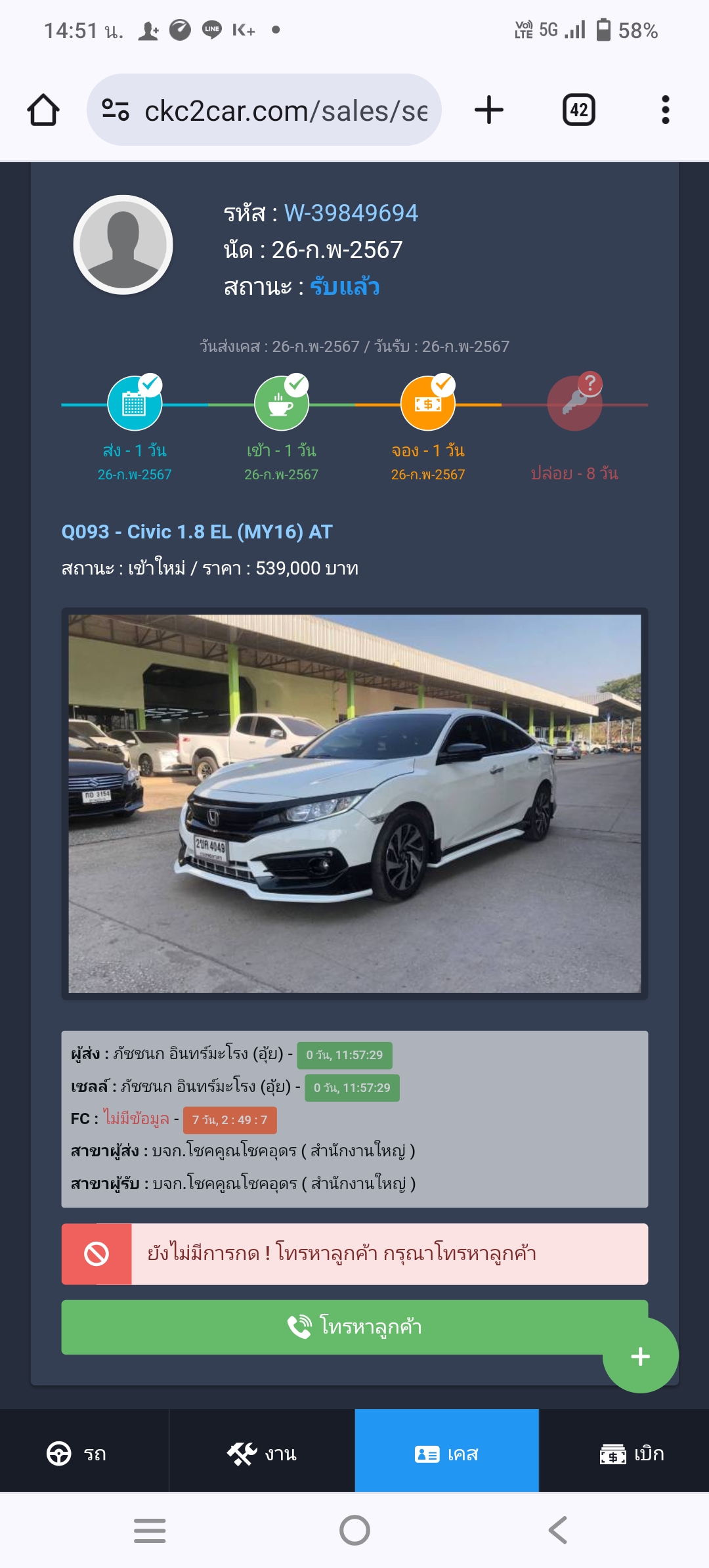Open site settings icon in address bar
Image resolution: width=709 pixels, height=1568 pixels.
tap(116, 110)
